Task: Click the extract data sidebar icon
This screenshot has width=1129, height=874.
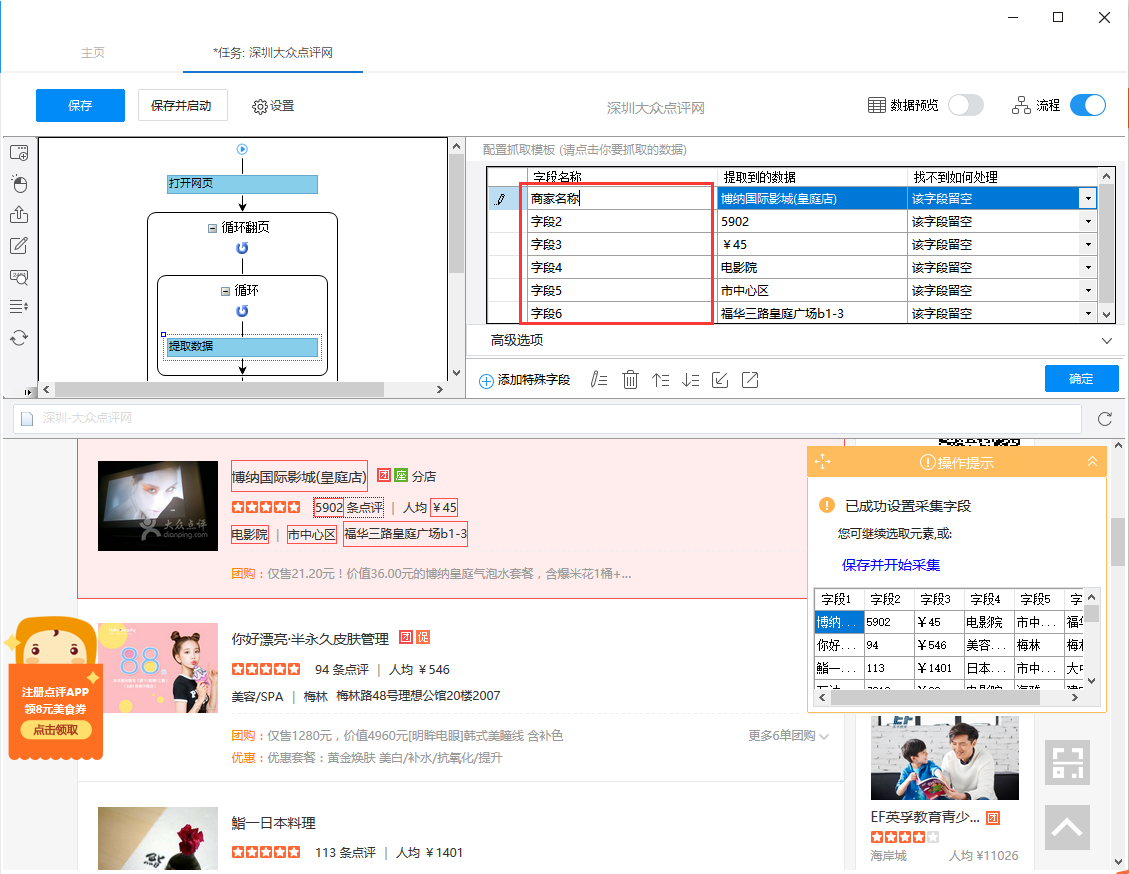Action: (19, 215)
